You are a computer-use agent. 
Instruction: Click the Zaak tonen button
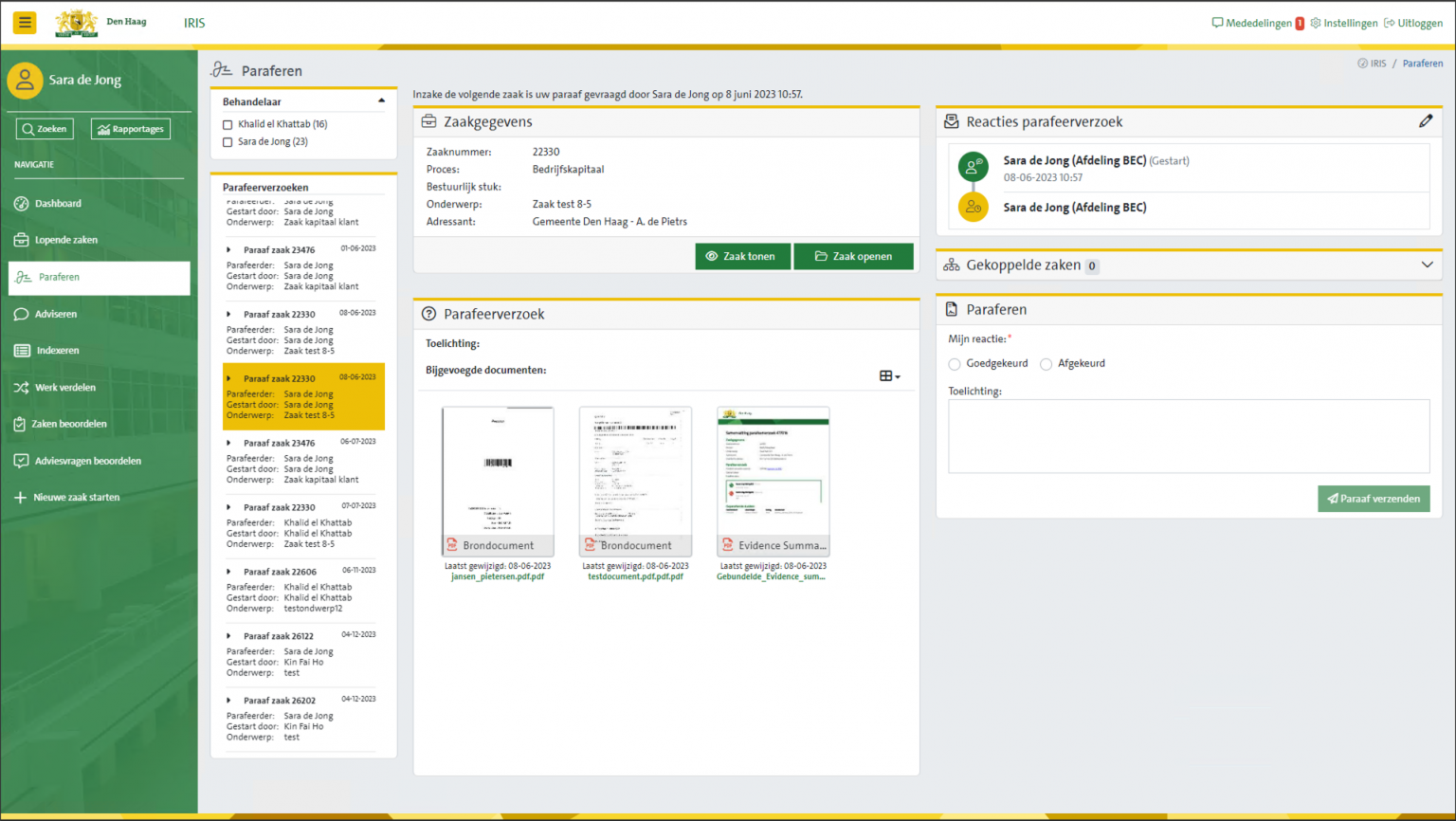(x=742, y=256)
